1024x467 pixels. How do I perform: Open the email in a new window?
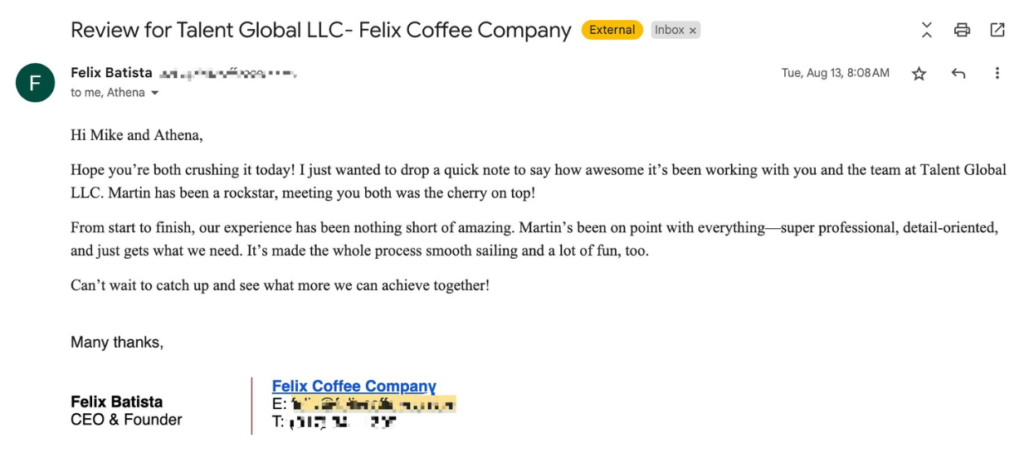997,30
